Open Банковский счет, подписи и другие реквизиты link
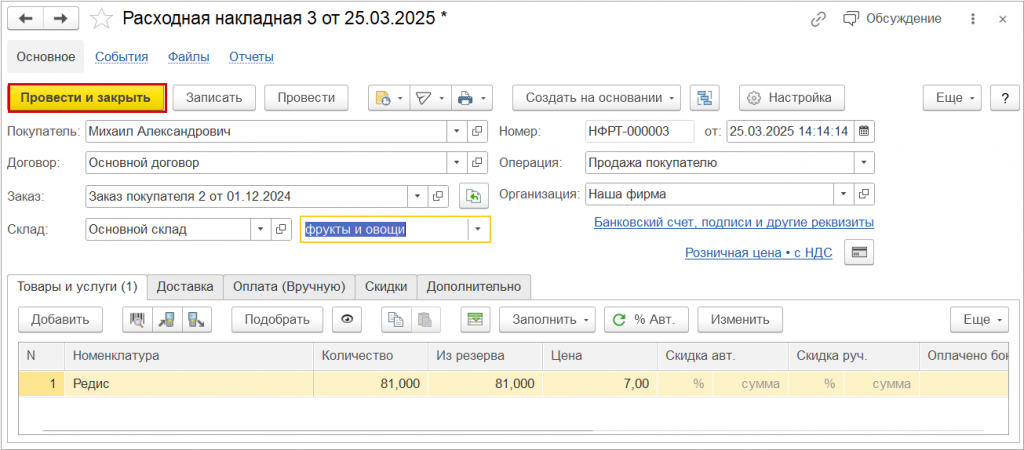The image size is (1024, 450). coord(734,222)
